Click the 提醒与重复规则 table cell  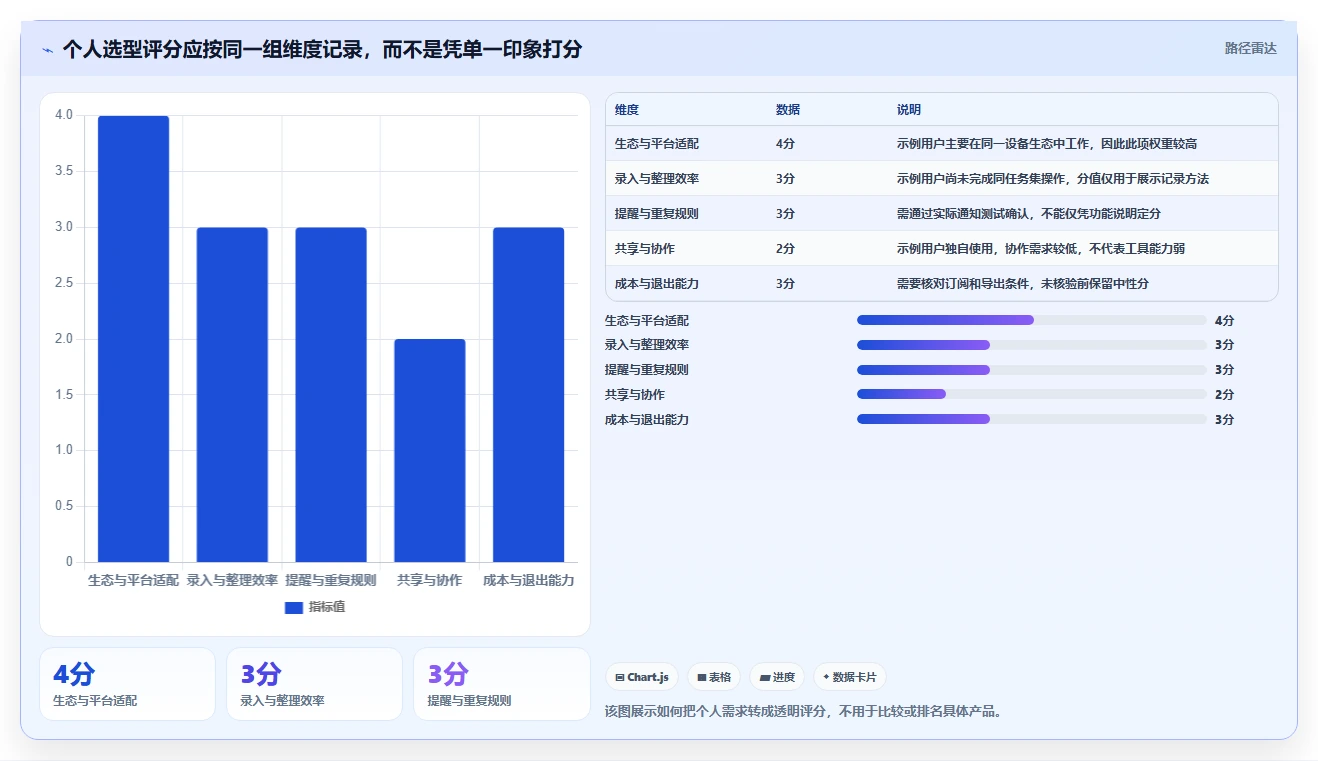pos(657,214)
